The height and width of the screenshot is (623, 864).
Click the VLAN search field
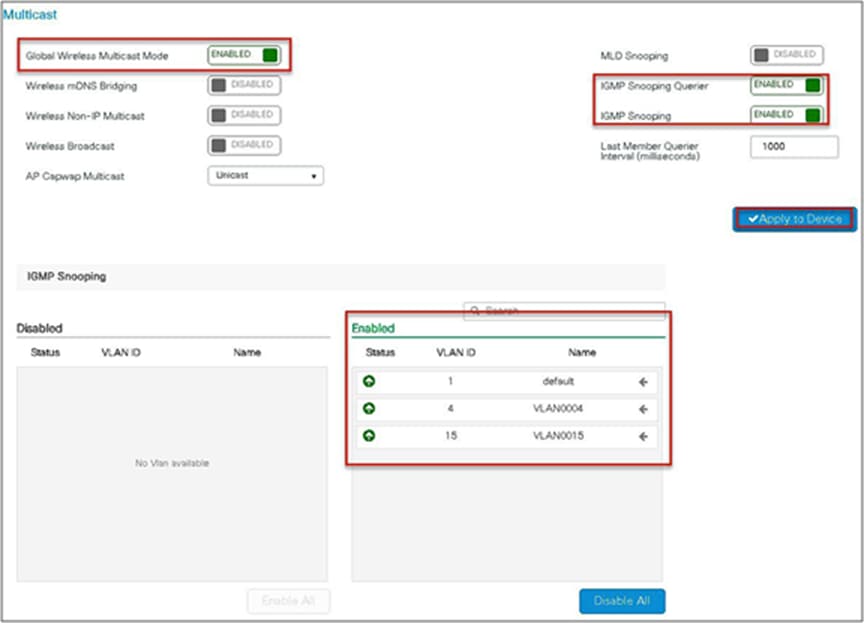pyautogui.click(x=564, y=311)
